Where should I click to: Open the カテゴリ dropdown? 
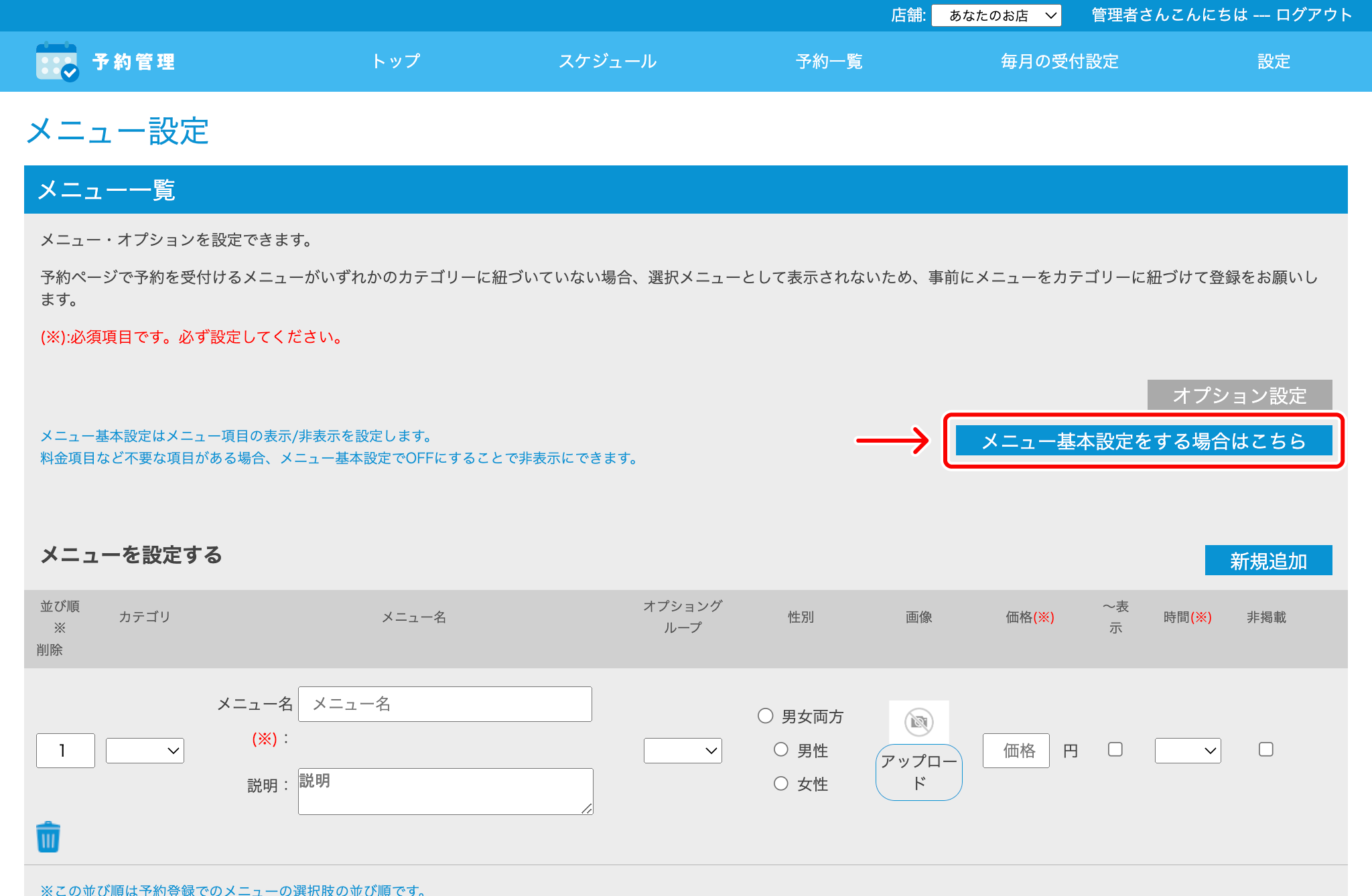144,750
